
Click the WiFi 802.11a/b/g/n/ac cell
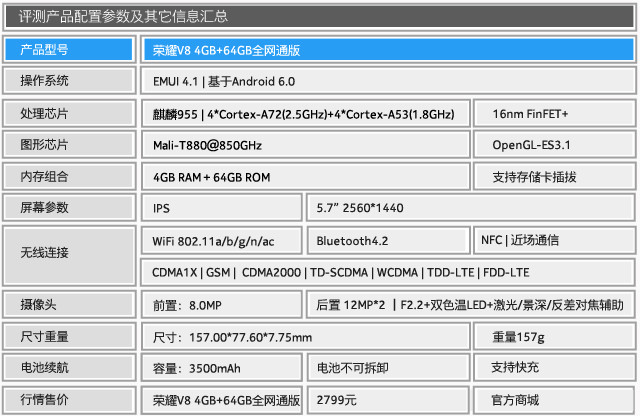pos(222,240)
